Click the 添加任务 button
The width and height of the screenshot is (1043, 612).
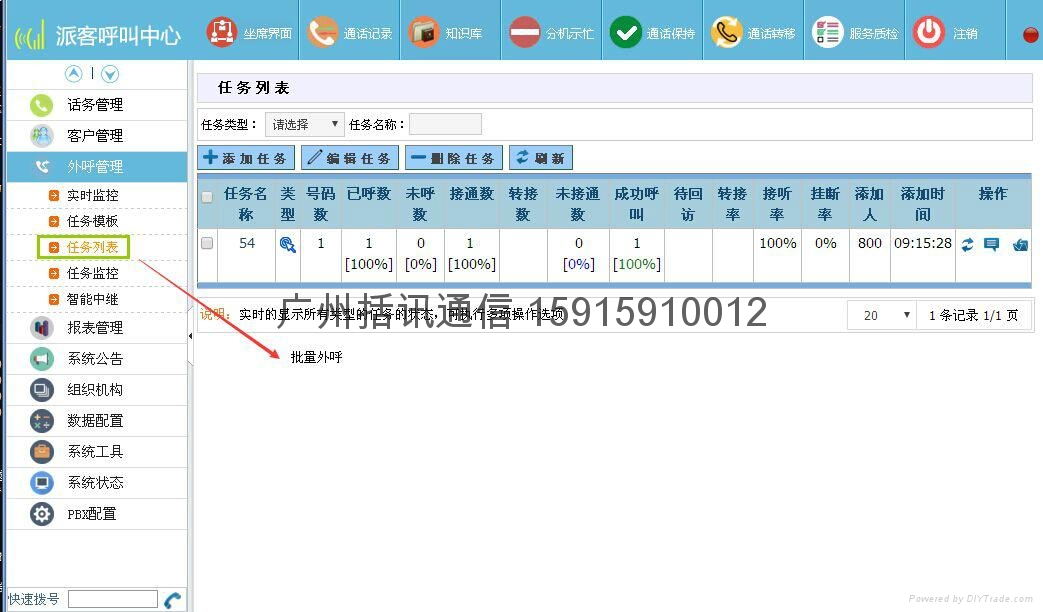point(246,158)
